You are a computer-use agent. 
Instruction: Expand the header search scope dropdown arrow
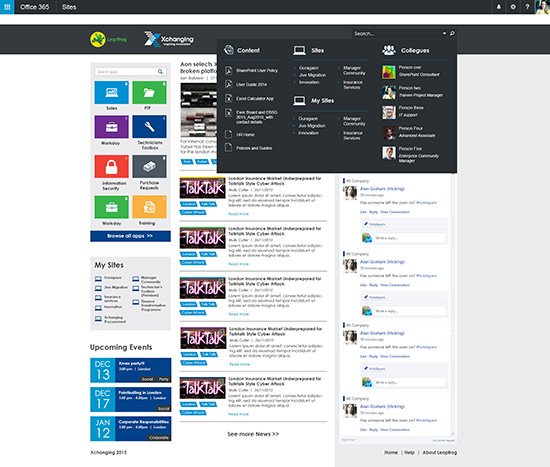[x=444, y=33]
